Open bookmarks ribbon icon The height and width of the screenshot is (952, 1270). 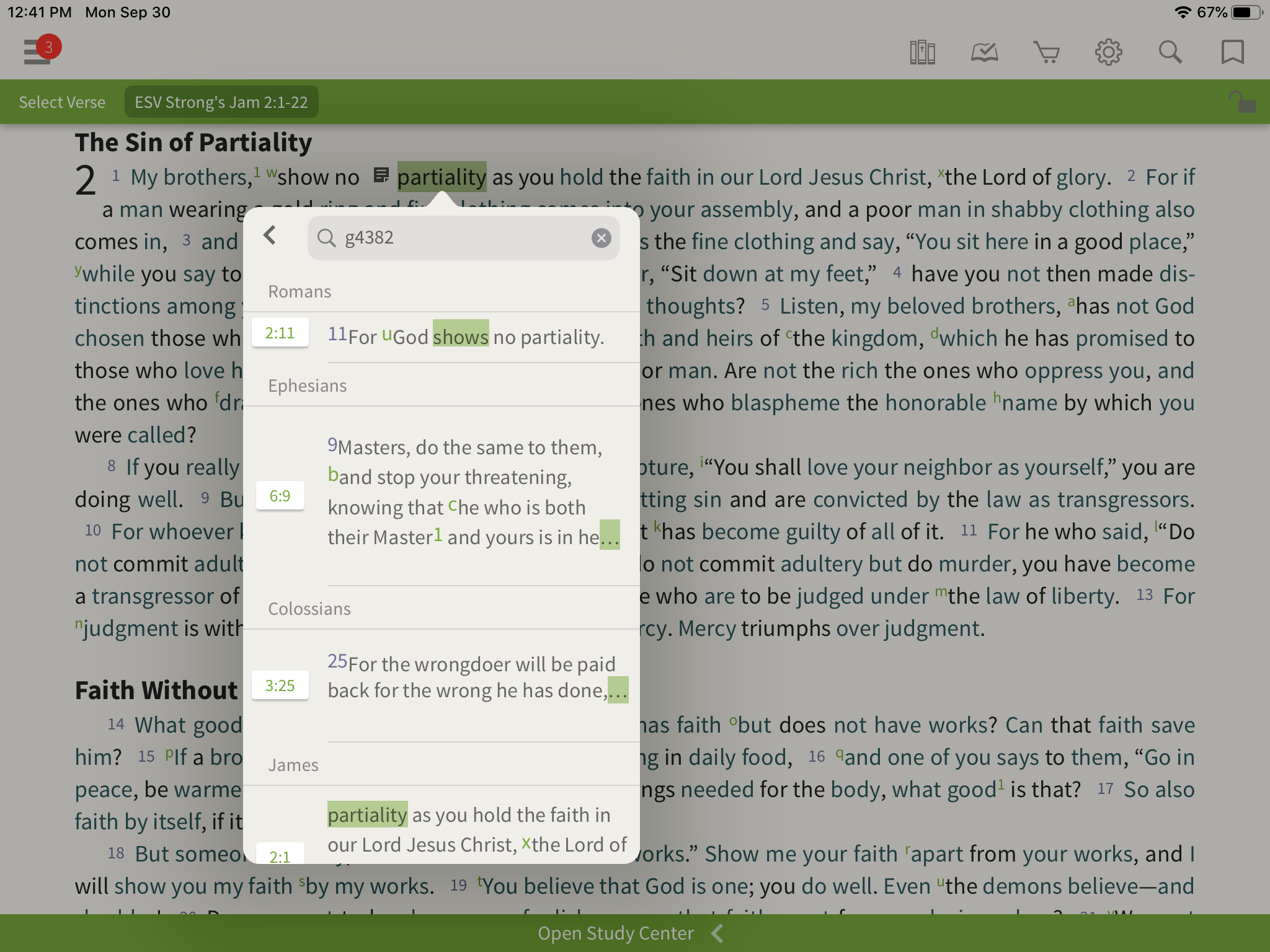pyautogui.click(x=1232, y=52)
